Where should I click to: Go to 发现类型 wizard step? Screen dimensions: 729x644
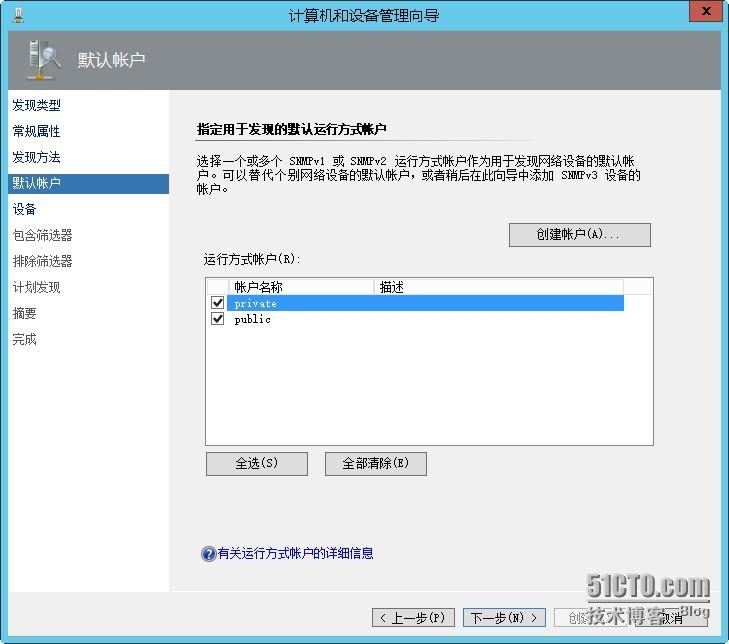(36, 105)
